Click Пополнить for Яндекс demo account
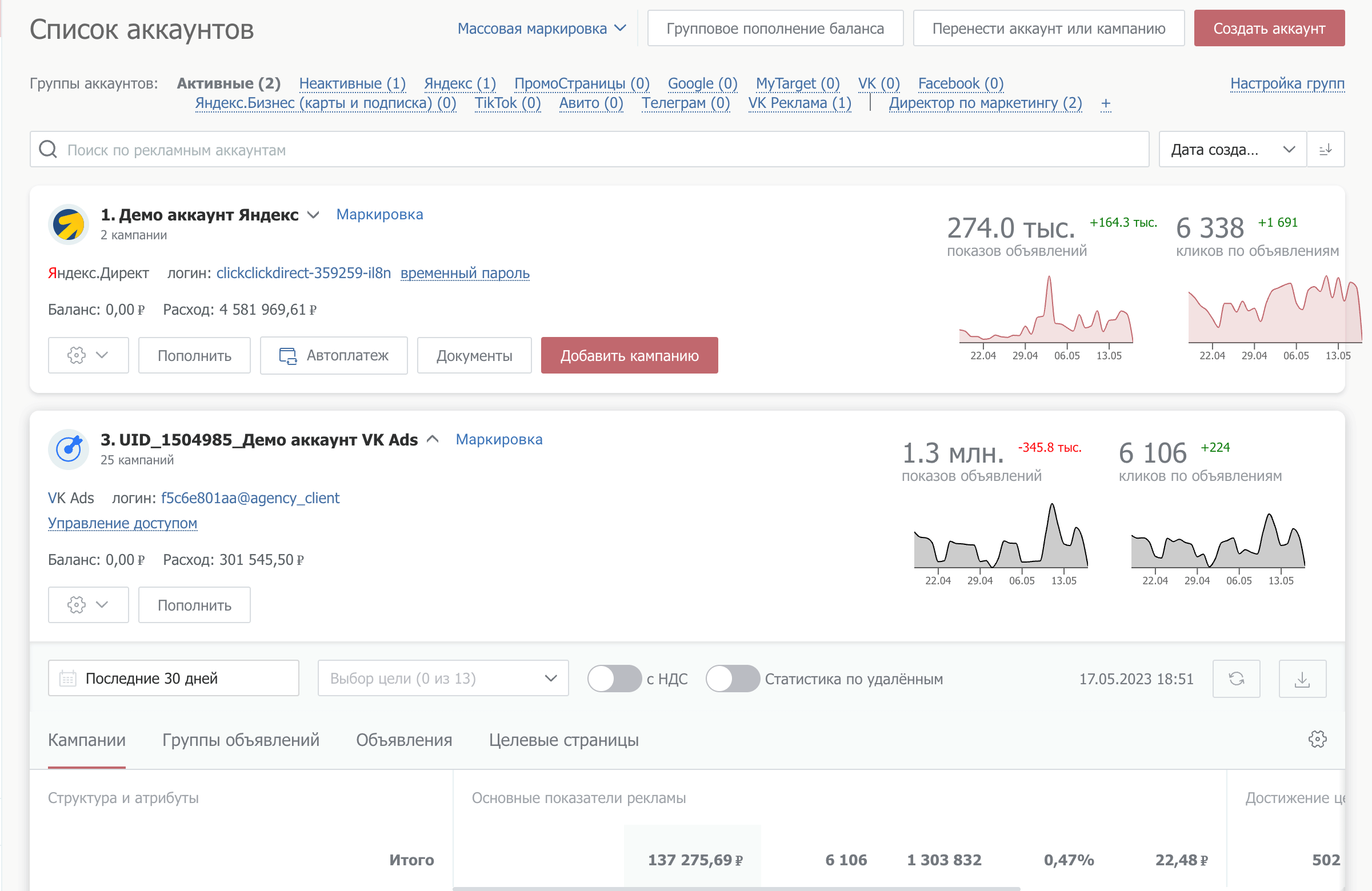This screenshot has height=891, width=1372. coord(194,356)
